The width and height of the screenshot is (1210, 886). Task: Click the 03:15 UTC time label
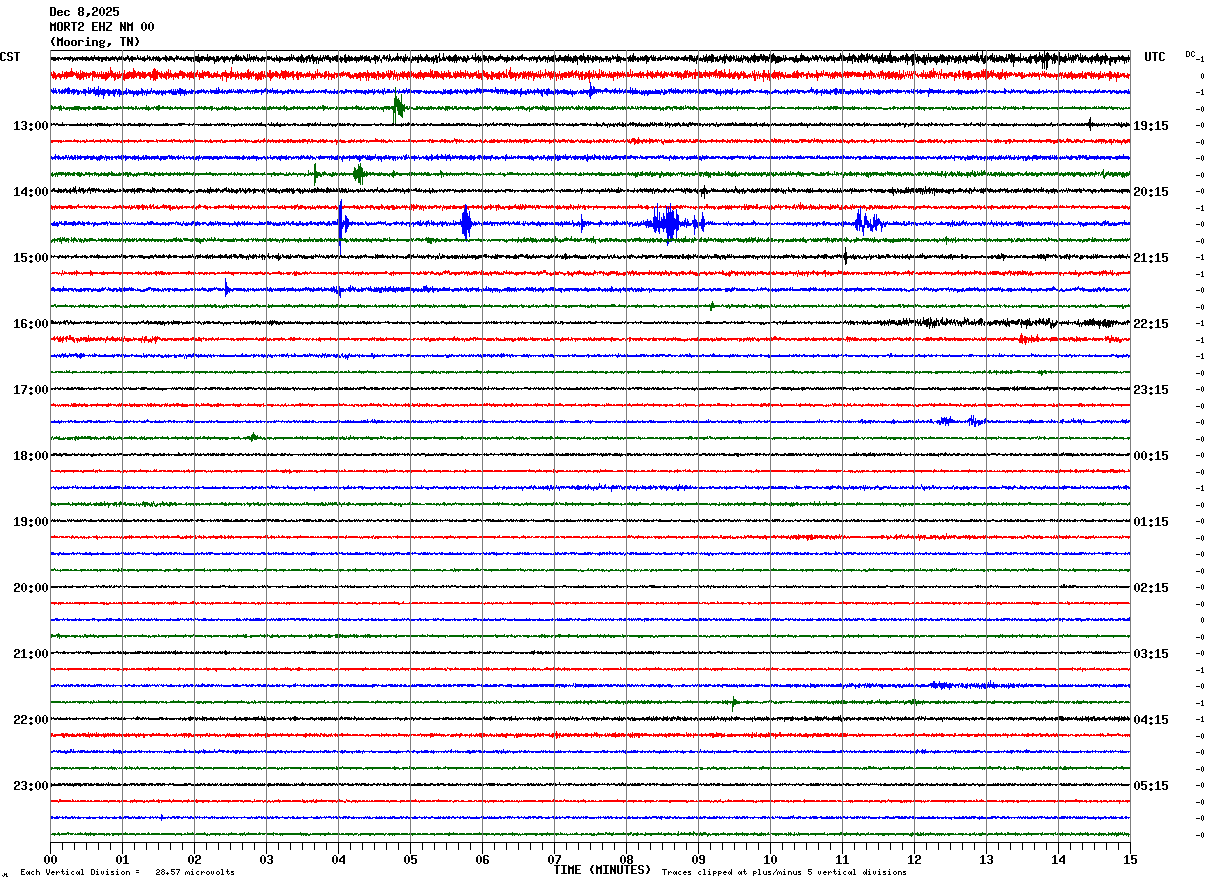(x=1151, y=654)
